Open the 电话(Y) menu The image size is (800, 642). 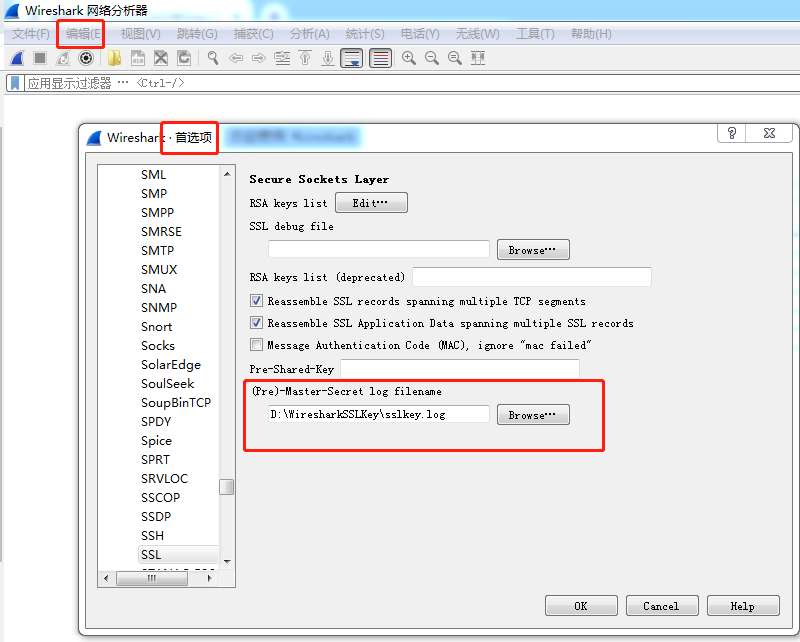tap(420, 34)
